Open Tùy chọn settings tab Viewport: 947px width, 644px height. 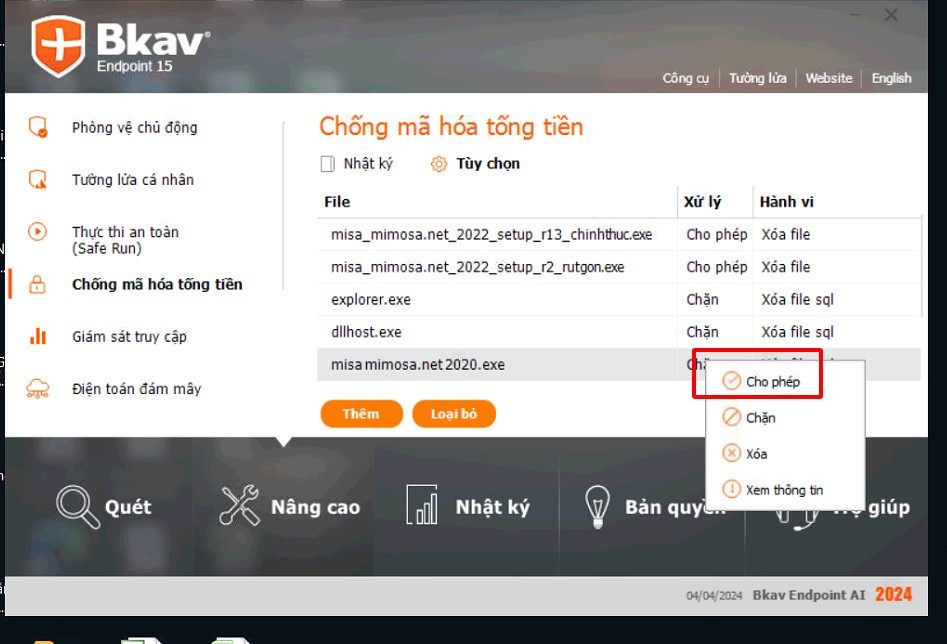(476, 164)
